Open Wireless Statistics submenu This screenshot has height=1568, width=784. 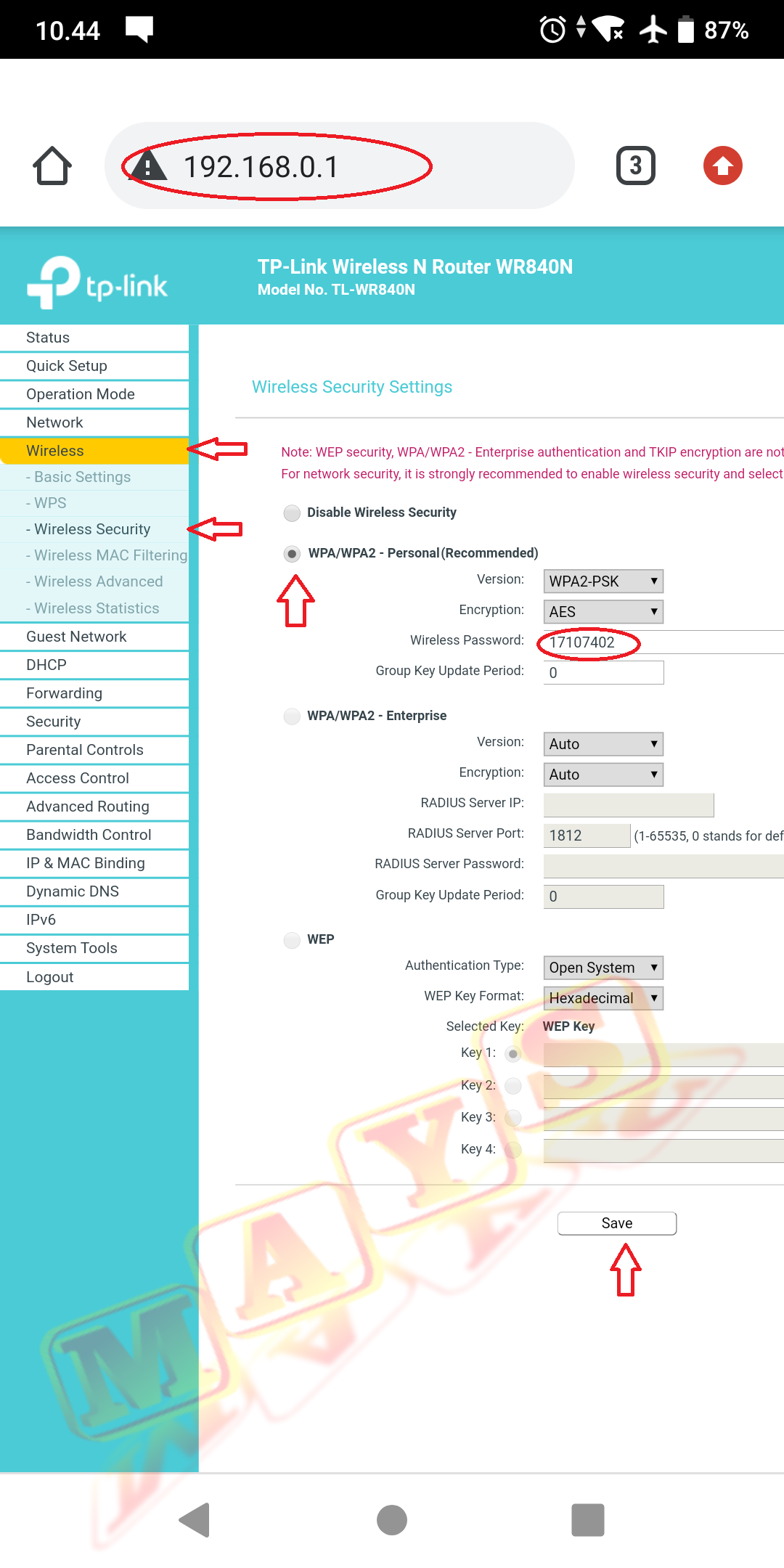click(94, 608)
